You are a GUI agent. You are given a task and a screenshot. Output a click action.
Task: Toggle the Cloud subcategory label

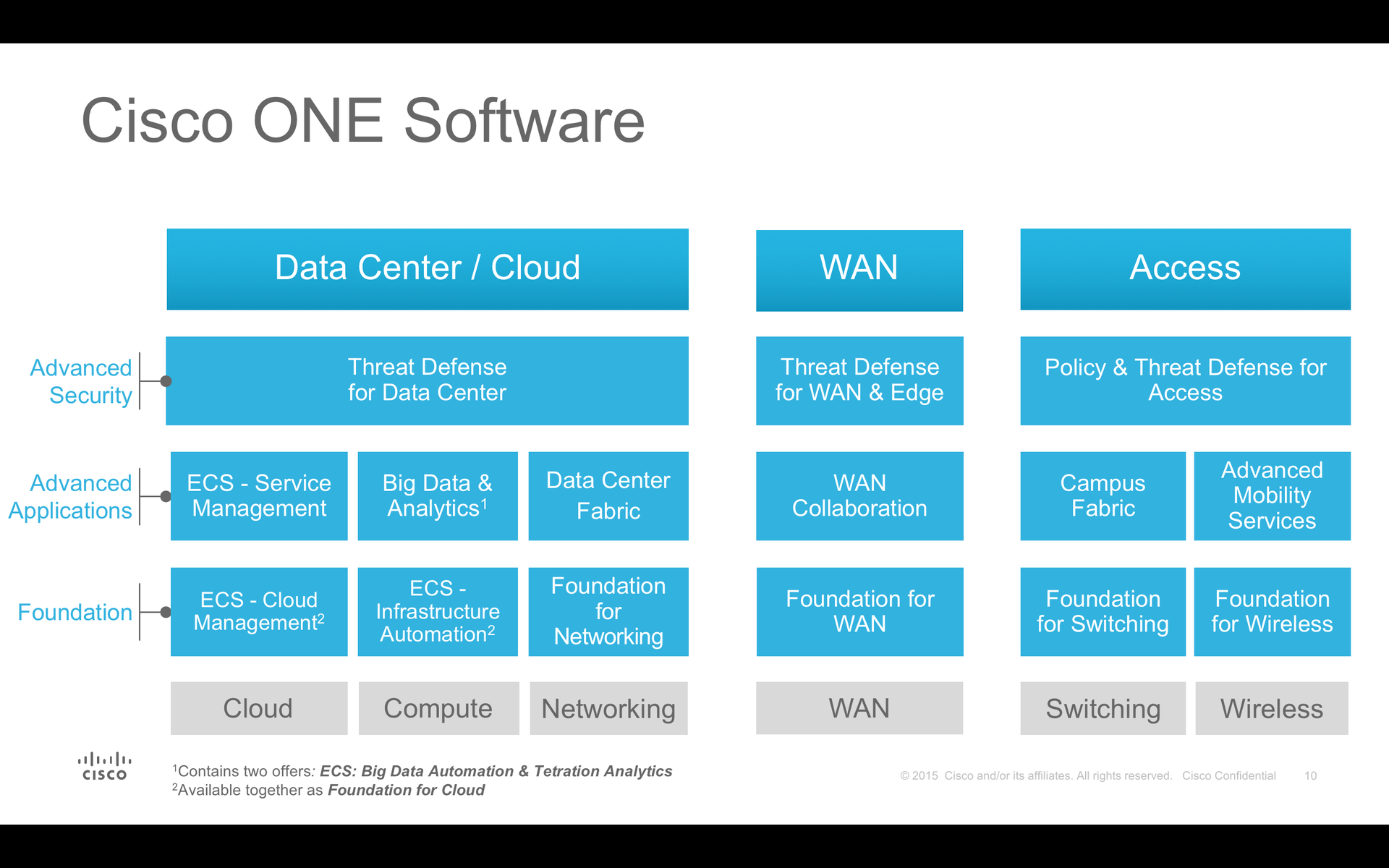(x=258, y=711)
